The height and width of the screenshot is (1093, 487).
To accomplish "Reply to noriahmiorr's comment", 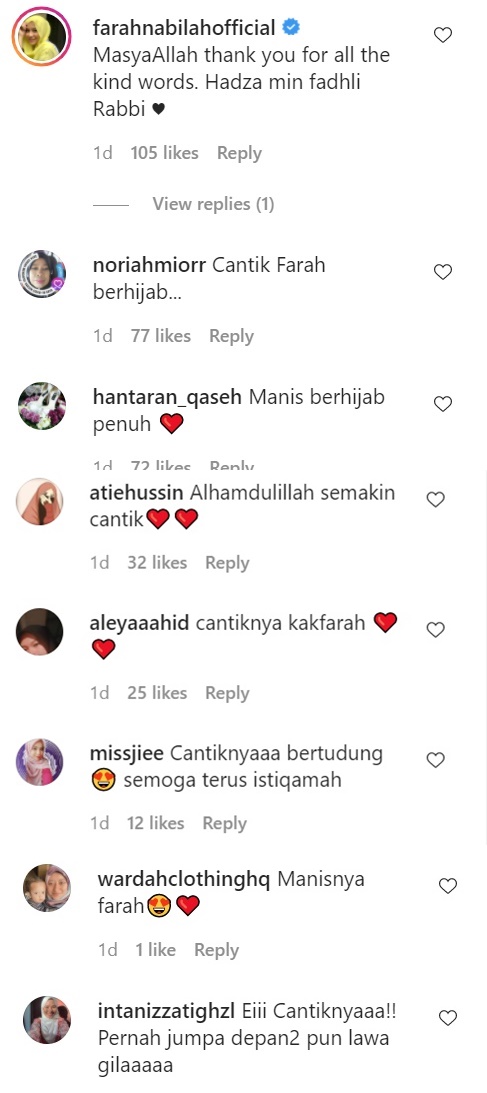I will point(231,336).
